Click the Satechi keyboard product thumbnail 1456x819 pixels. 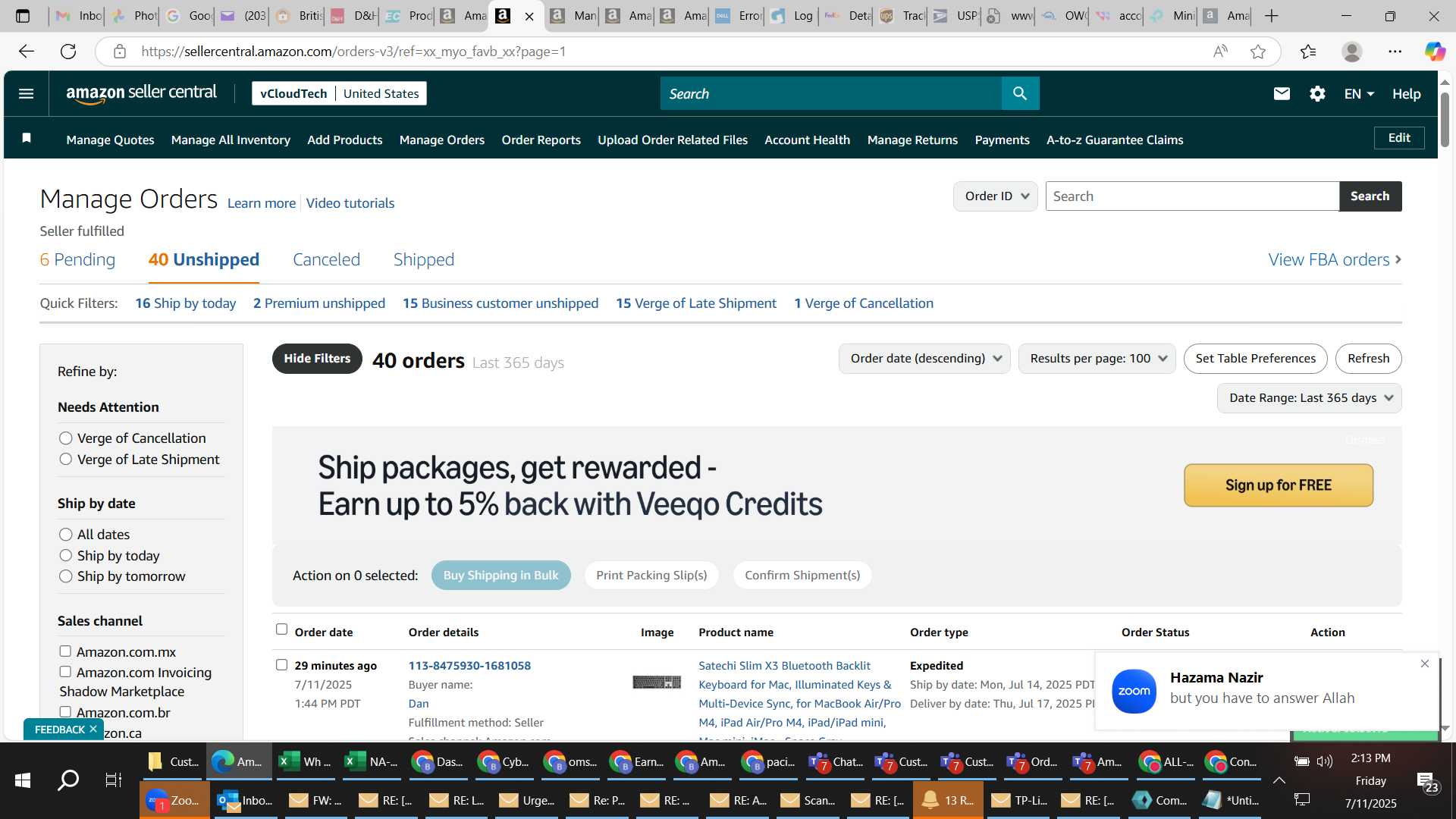click(x=657, y=682)
